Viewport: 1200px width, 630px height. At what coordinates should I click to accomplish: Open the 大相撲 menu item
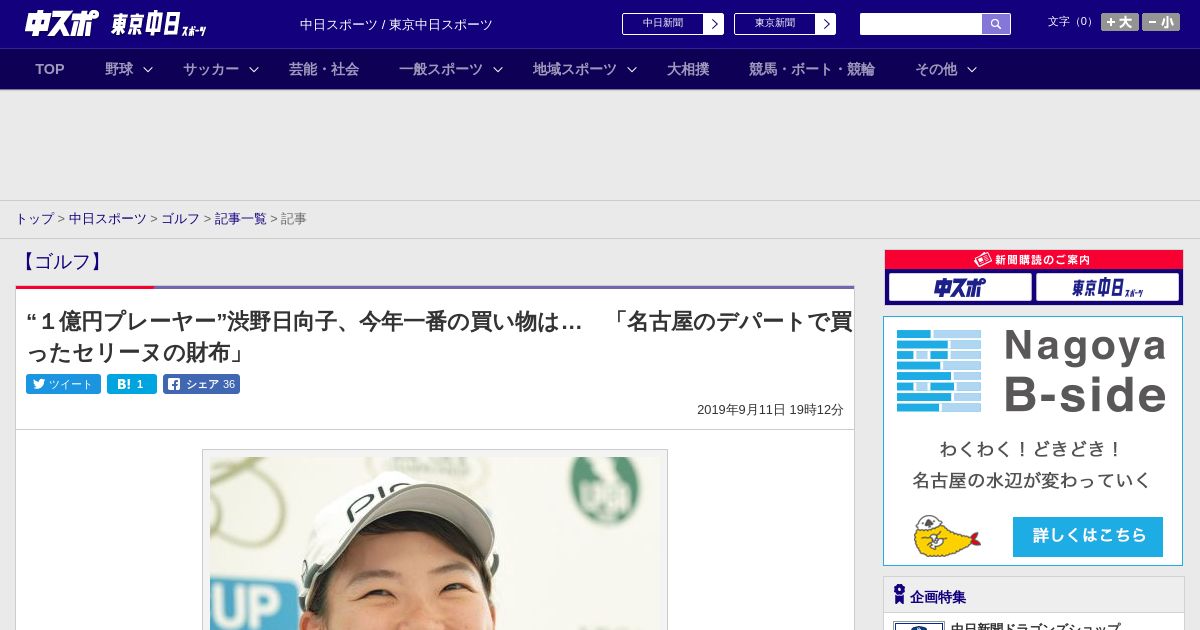coord(688,69)
